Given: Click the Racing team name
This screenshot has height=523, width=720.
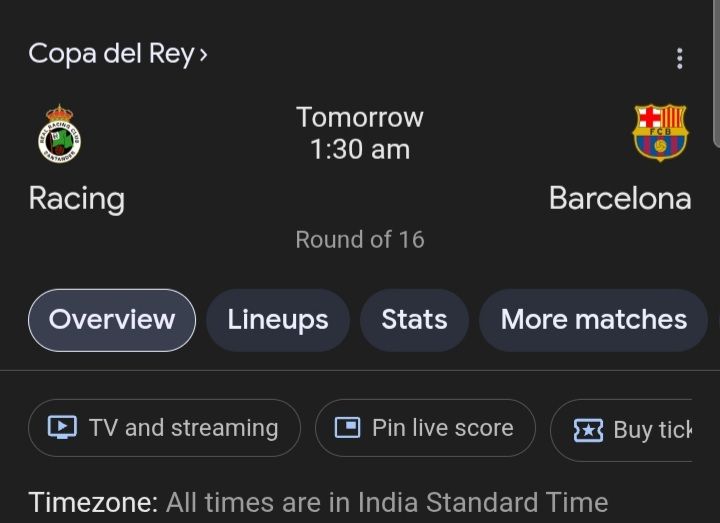Looking at the screenshot, I should pos(77,198).
